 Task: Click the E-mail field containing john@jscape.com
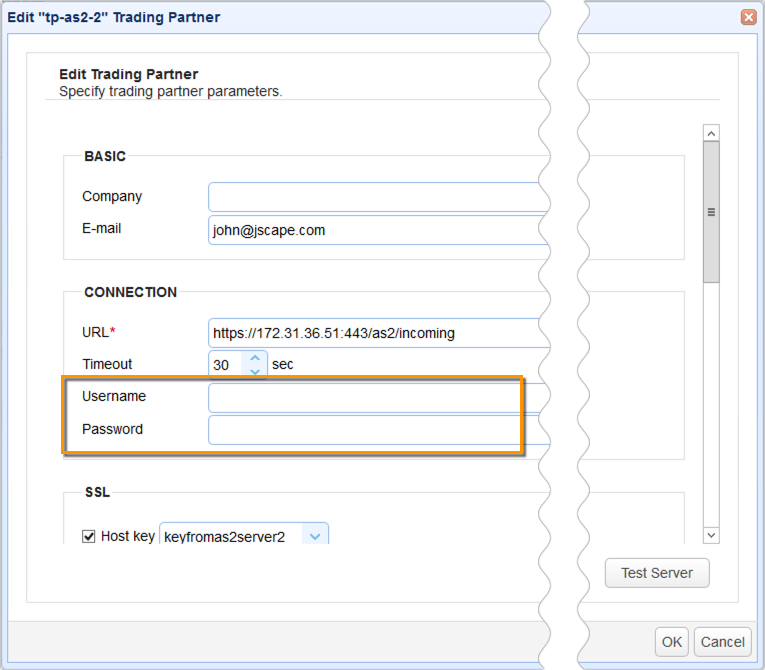tap(378, 230)
